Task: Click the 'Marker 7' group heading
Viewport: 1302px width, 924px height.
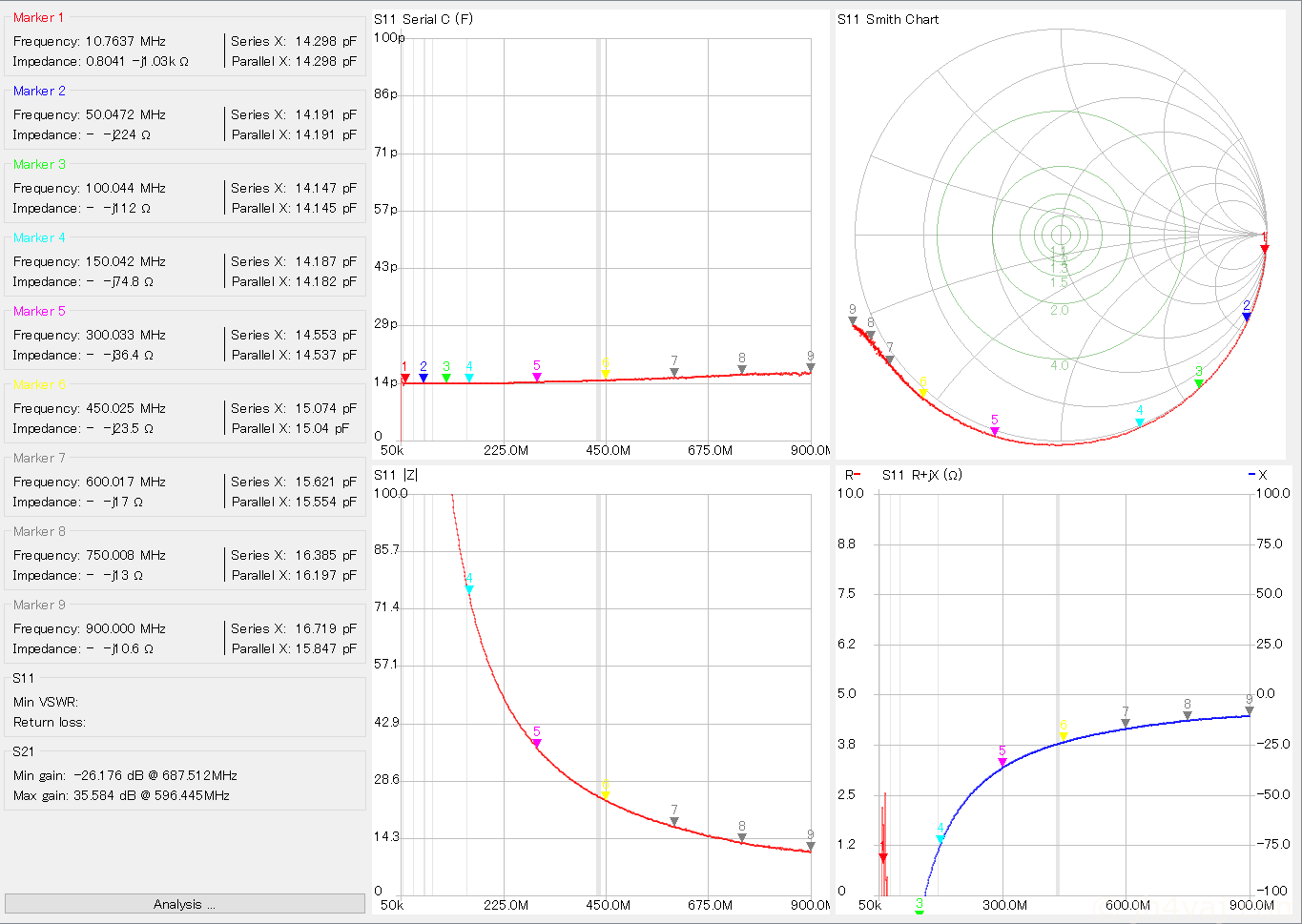Action: pos(39,458)
